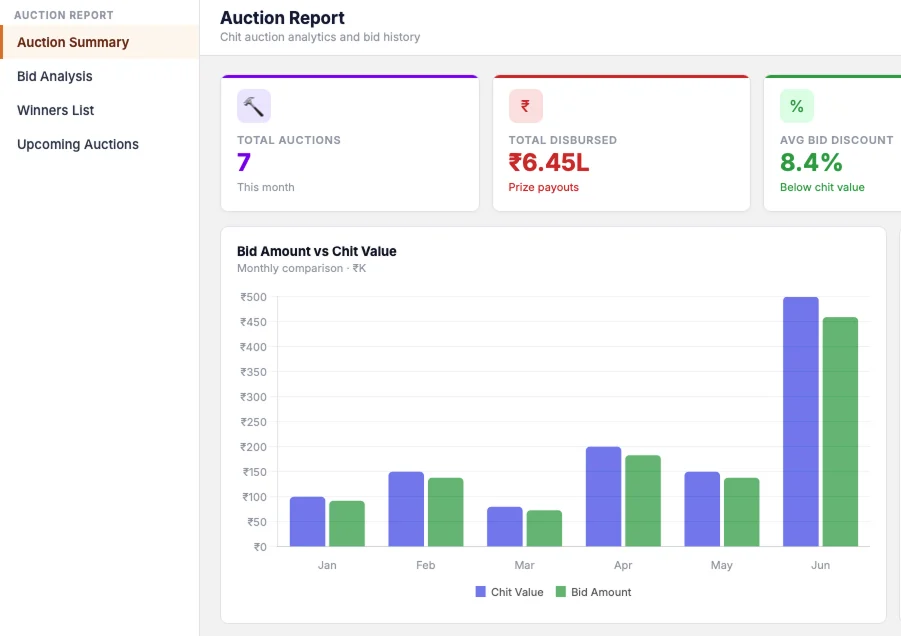The height and width of the screenshot is (636, 901).
Task: Click the Below chit value caption
Action: 822,187
